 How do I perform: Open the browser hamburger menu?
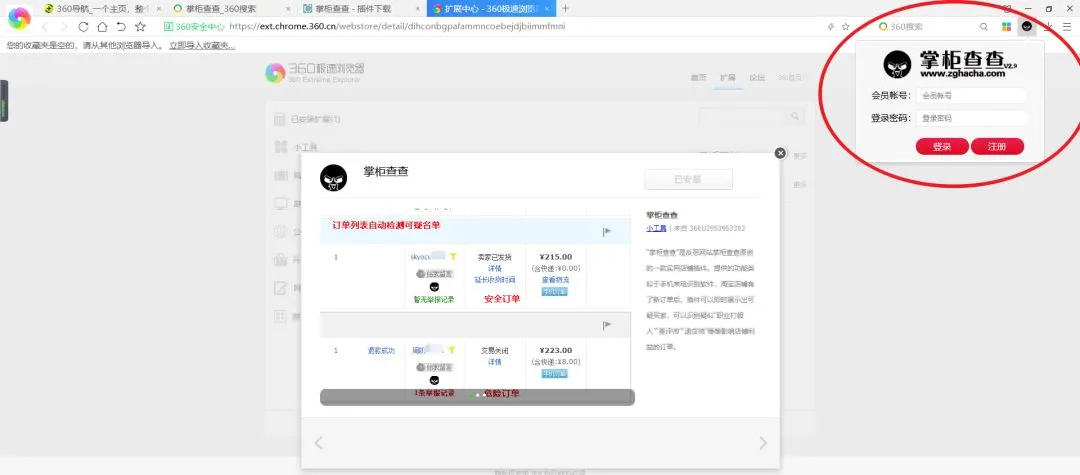(1067, 27)
